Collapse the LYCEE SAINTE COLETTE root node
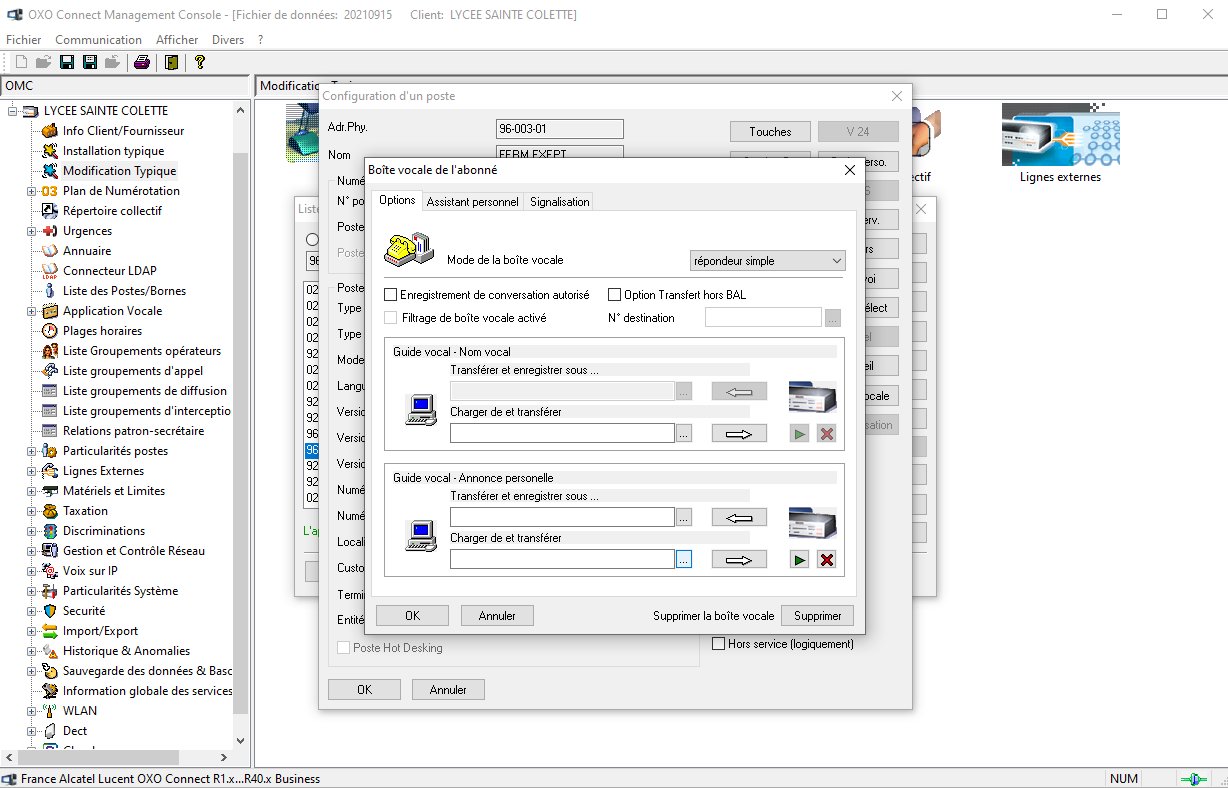 click(13, 111)
